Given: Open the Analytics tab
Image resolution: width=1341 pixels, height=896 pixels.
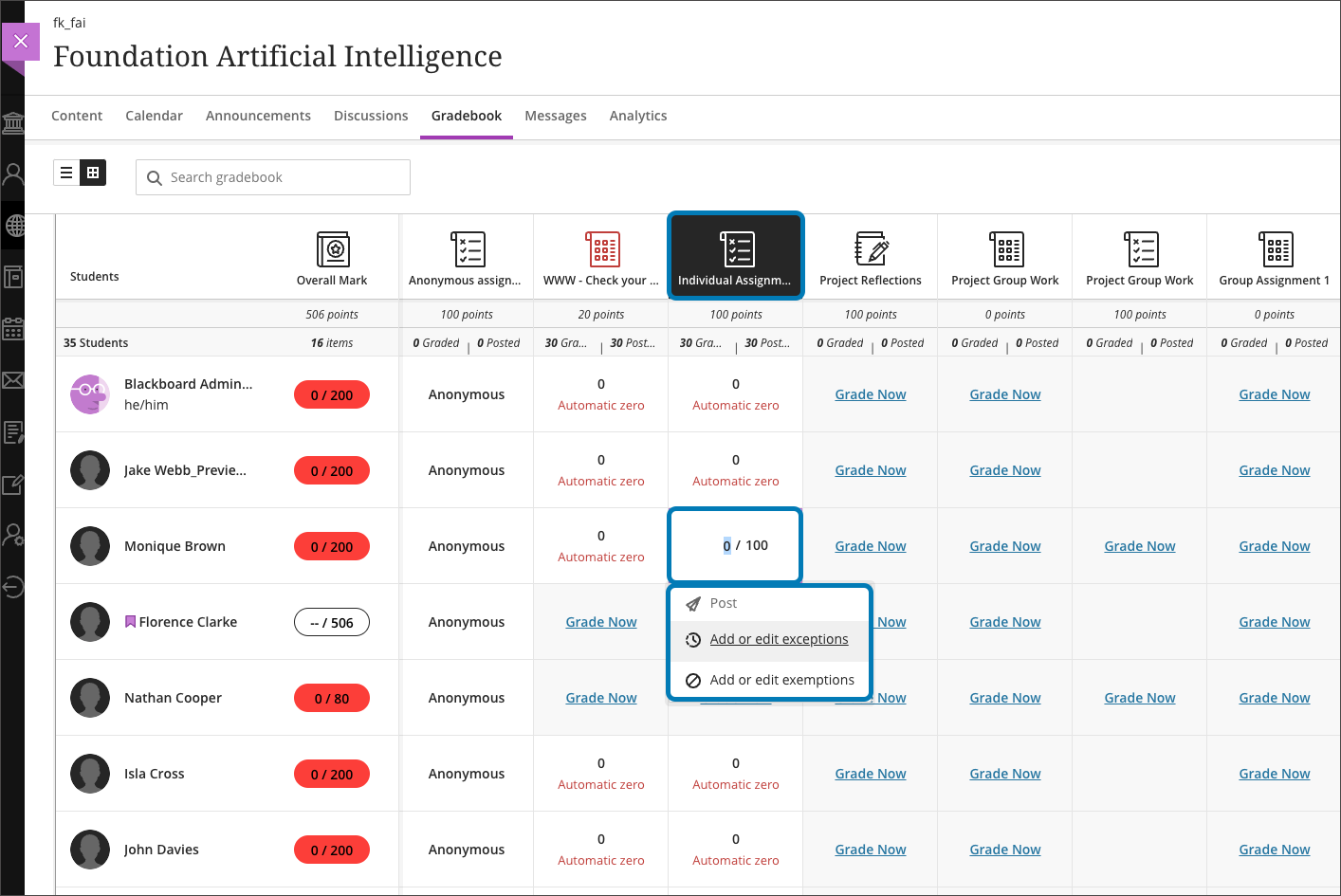Looking at the screenshot, I should click(637, 116).
